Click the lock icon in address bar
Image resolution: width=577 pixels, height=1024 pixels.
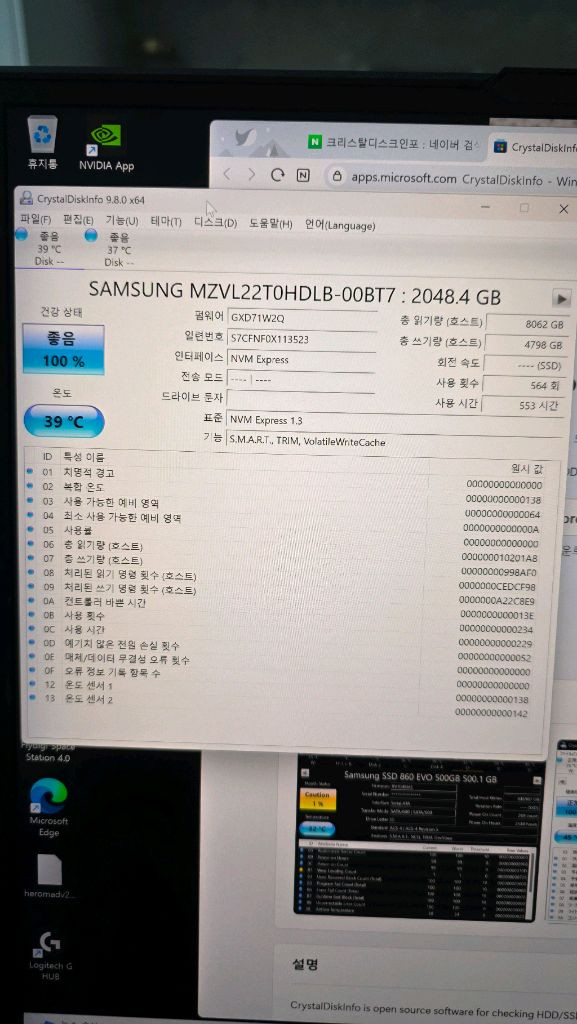[x=337, y=176]
